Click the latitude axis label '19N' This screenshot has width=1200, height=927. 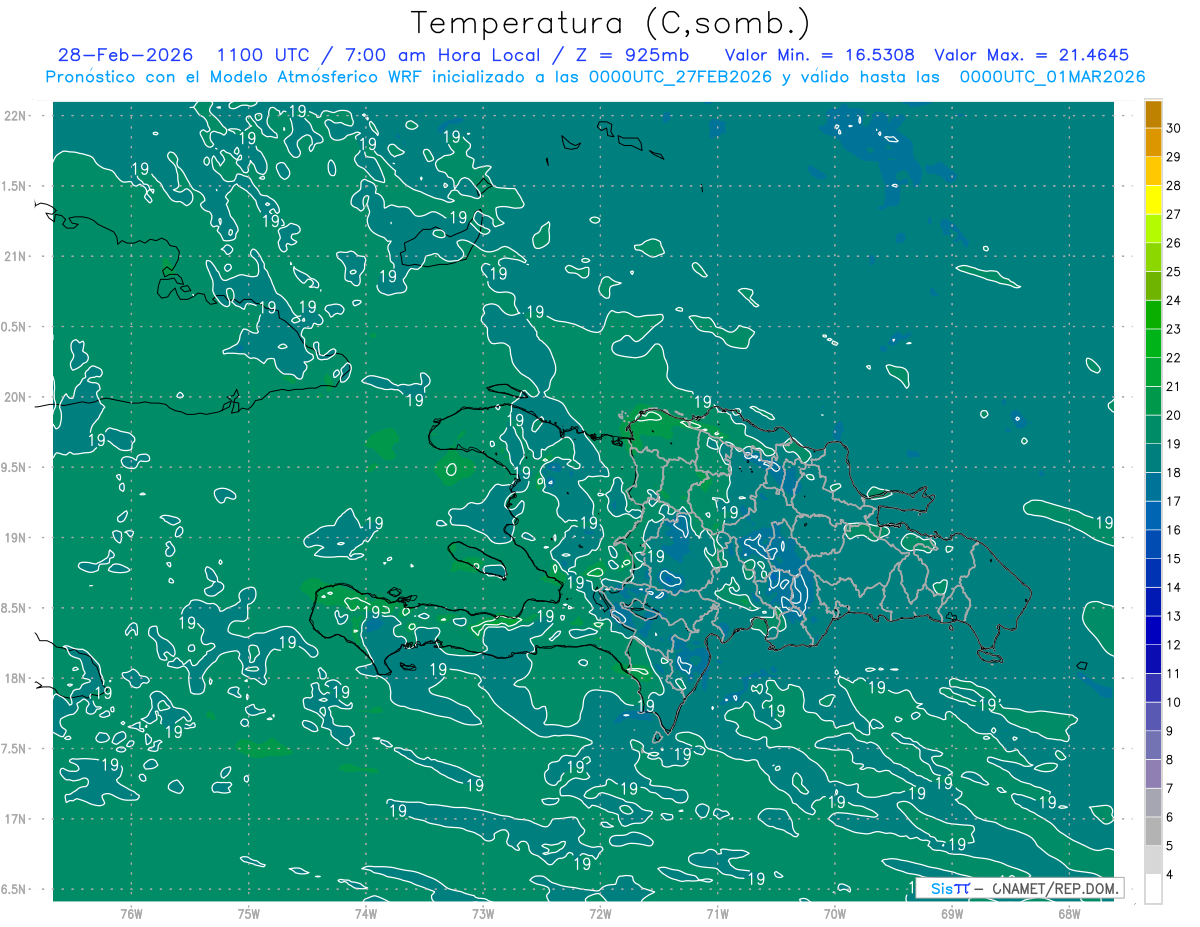click(16, 538)
